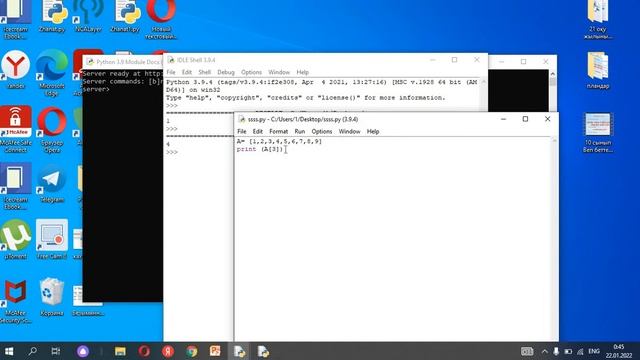Select NCALayer desktop shortcut
The height and width of the screenshot is (360, 640).
click(88, 16)
